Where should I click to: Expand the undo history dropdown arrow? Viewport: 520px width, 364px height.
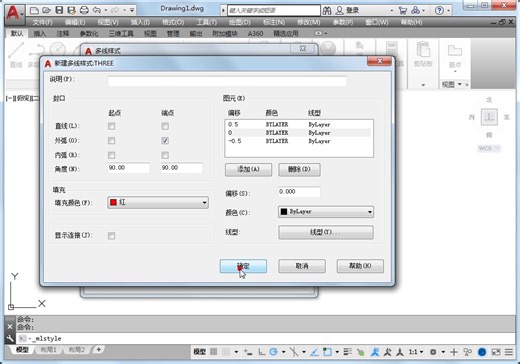[106, 11]
